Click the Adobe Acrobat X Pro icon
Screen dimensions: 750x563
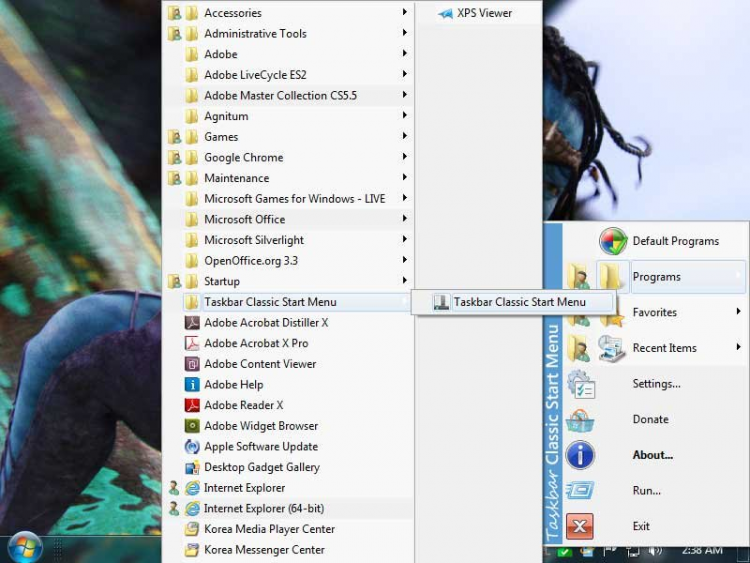click(x=192, y=343)
